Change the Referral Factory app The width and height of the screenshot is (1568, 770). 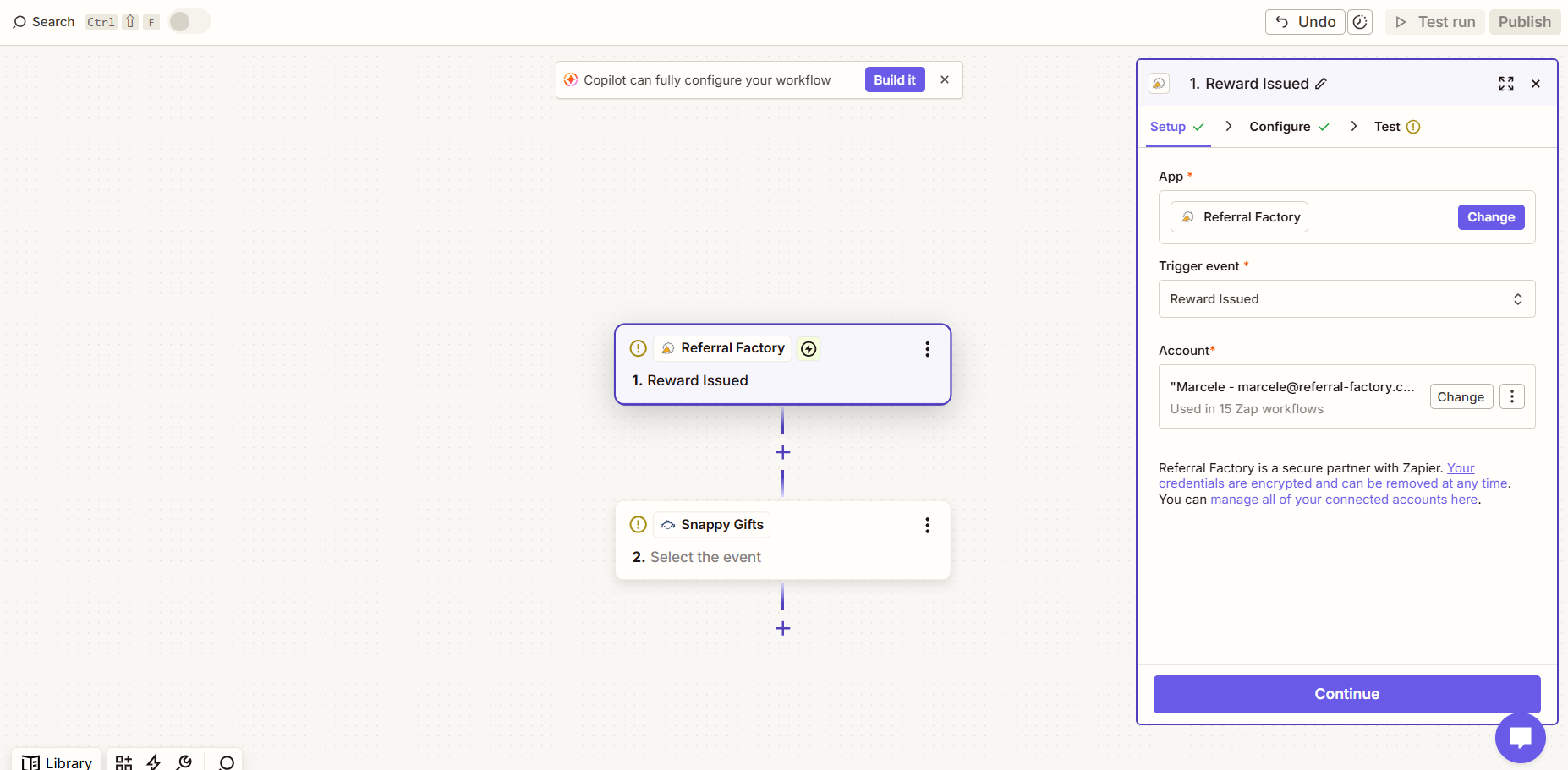[1491, 217]
